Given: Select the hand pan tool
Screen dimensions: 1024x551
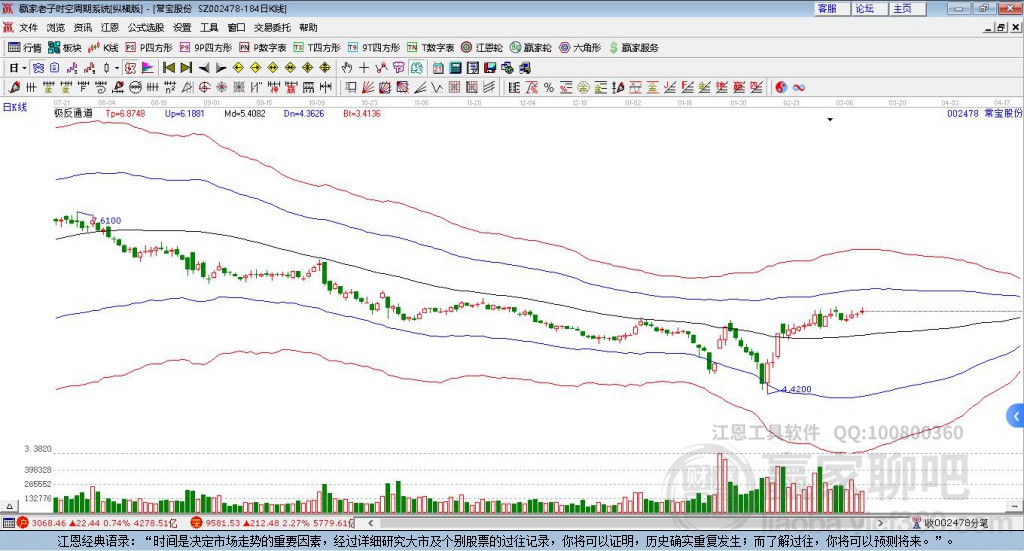Looking at the screenshot, I should click(347, 68).
